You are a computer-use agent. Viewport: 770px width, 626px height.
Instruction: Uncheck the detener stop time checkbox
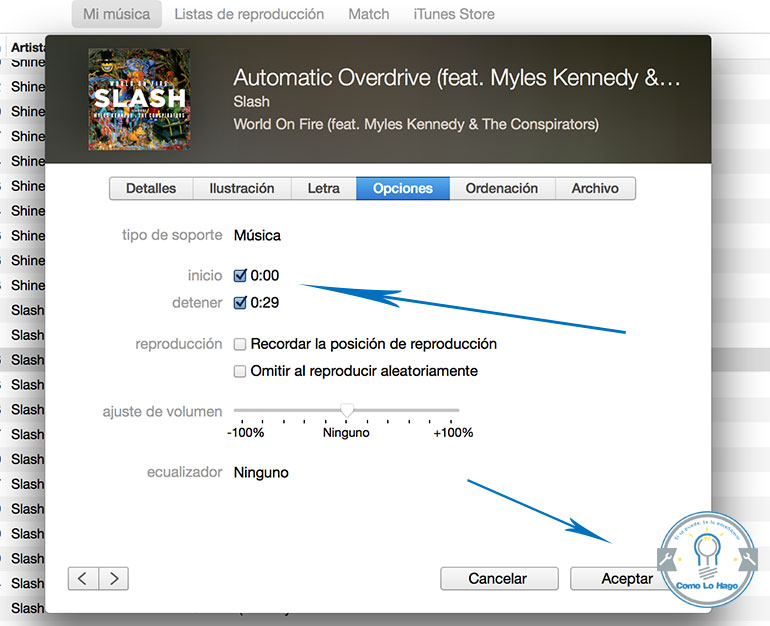(x=240, y=302)
